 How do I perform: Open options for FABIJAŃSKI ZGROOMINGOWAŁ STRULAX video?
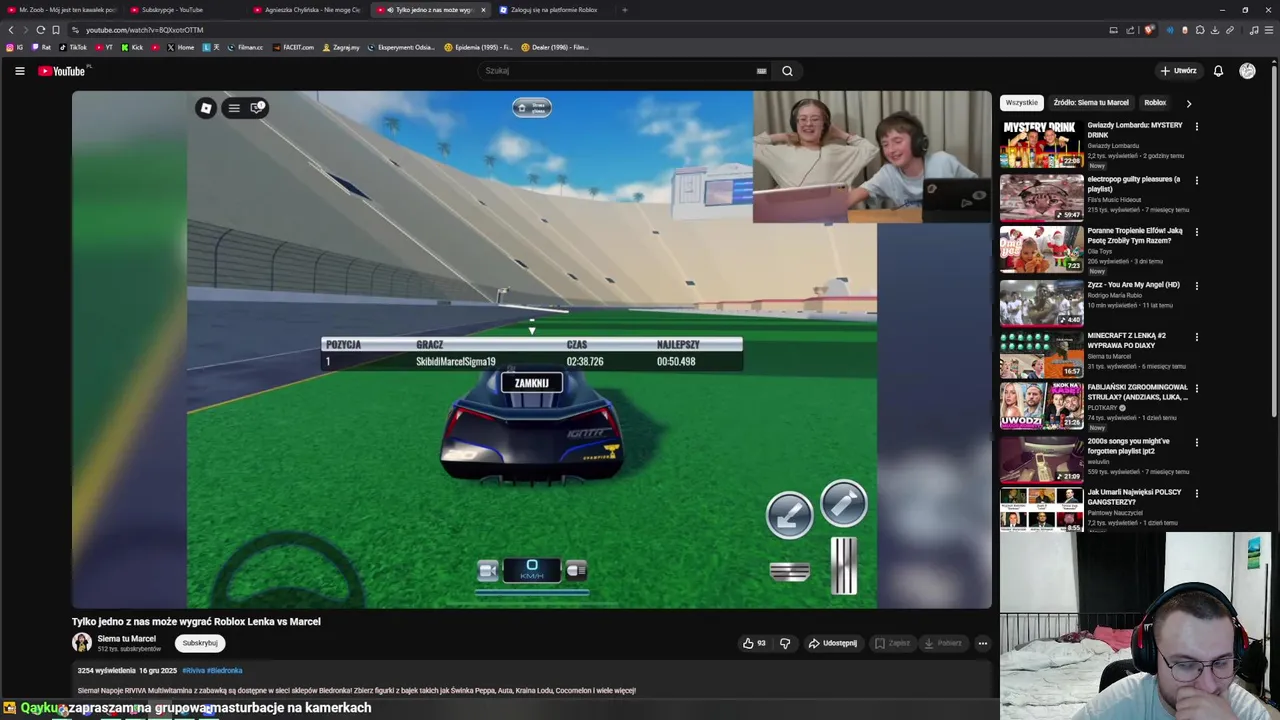click(1196, 388)
